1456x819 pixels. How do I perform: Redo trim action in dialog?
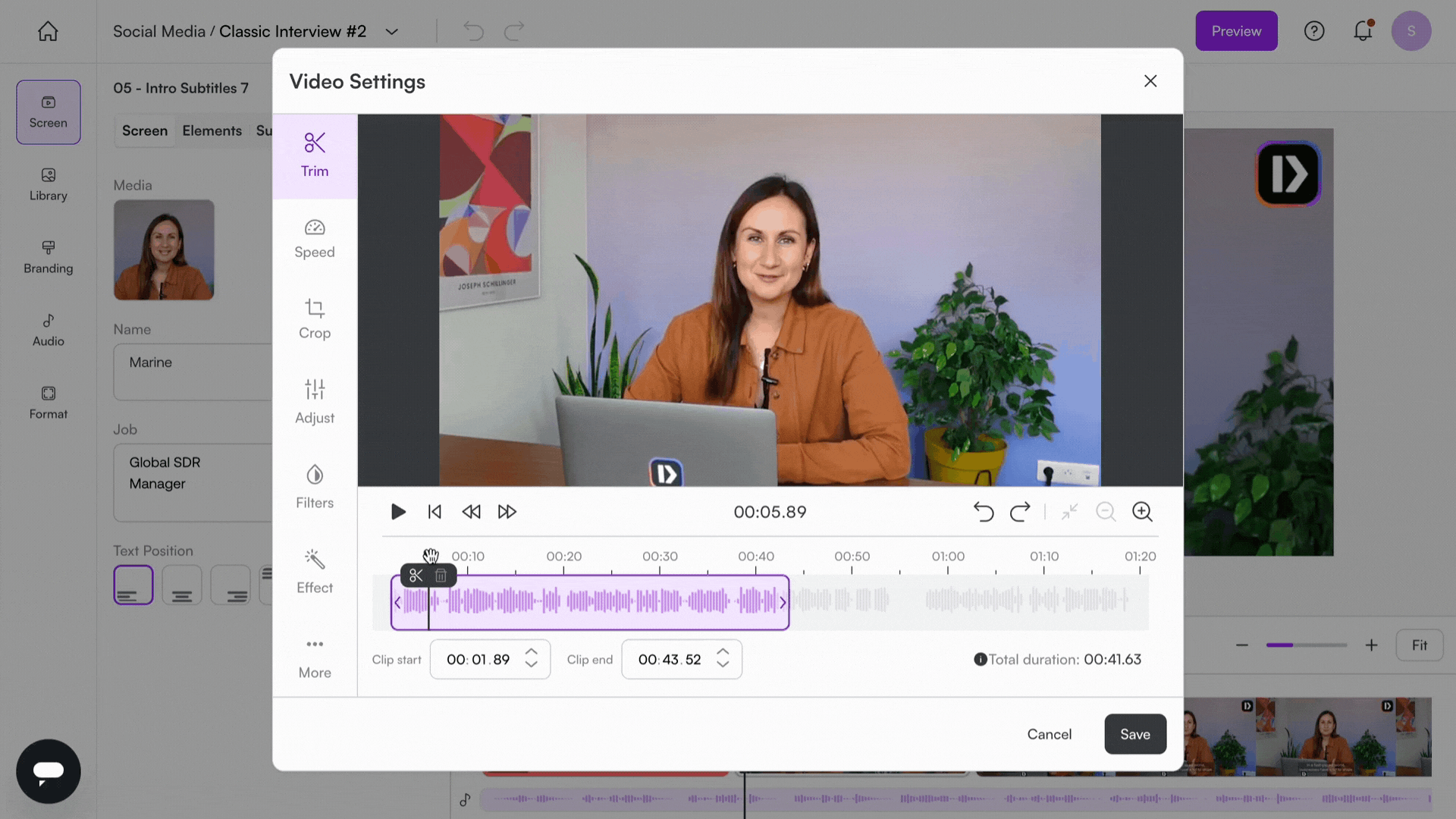(x=1020, y=512)
